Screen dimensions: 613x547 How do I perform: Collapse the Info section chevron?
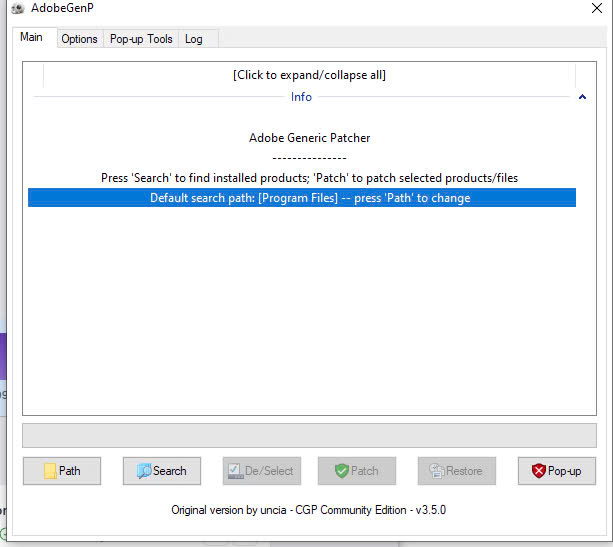tap(582, 97)
